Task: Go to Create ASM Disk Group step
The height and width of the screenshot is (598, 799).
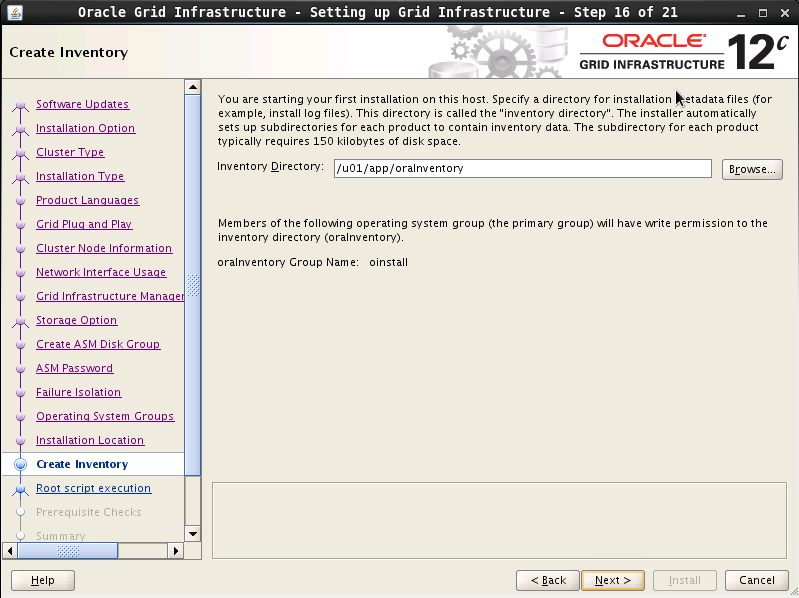Action: coord(98,344)
